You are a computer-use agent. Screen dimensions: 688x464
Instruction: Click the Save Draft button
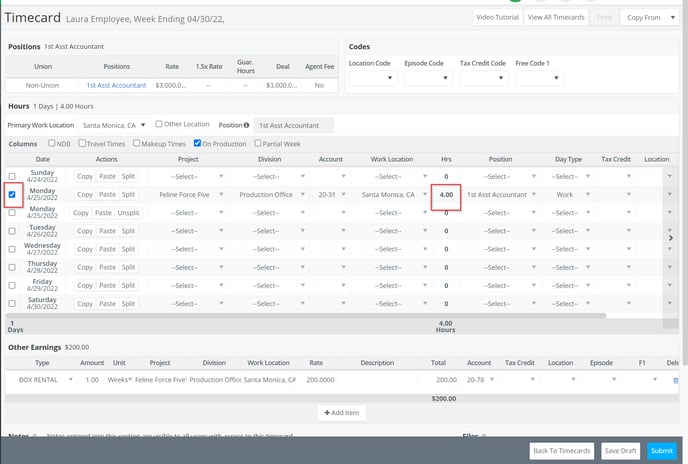click(x=620, y=451)
